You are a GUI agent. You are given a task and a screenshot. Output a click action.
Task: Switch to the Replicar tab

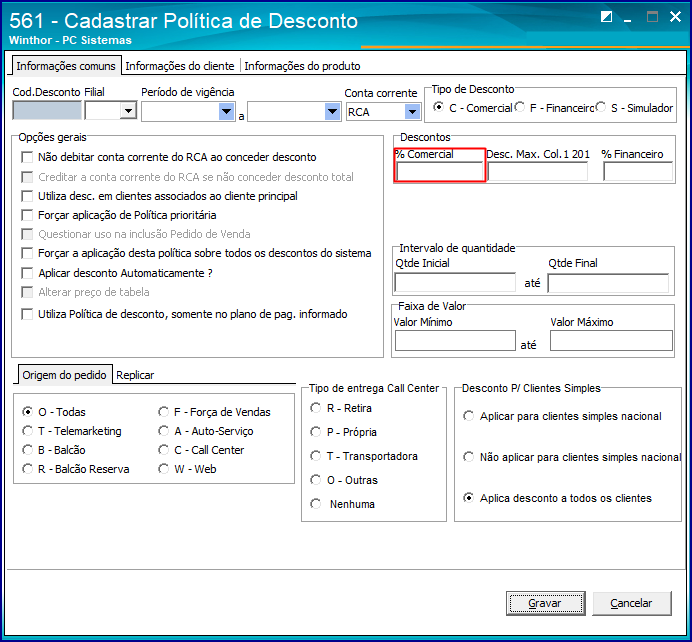coord(135,375)
